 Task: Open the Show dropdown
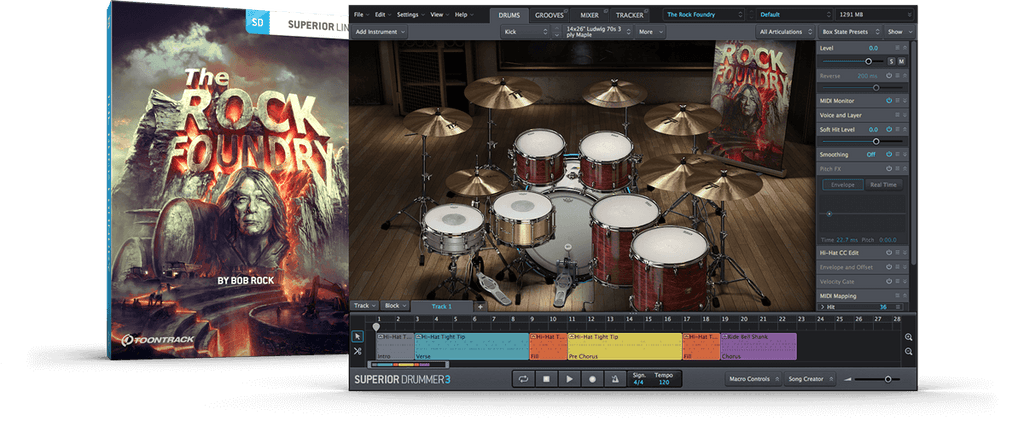coord(899,31)
